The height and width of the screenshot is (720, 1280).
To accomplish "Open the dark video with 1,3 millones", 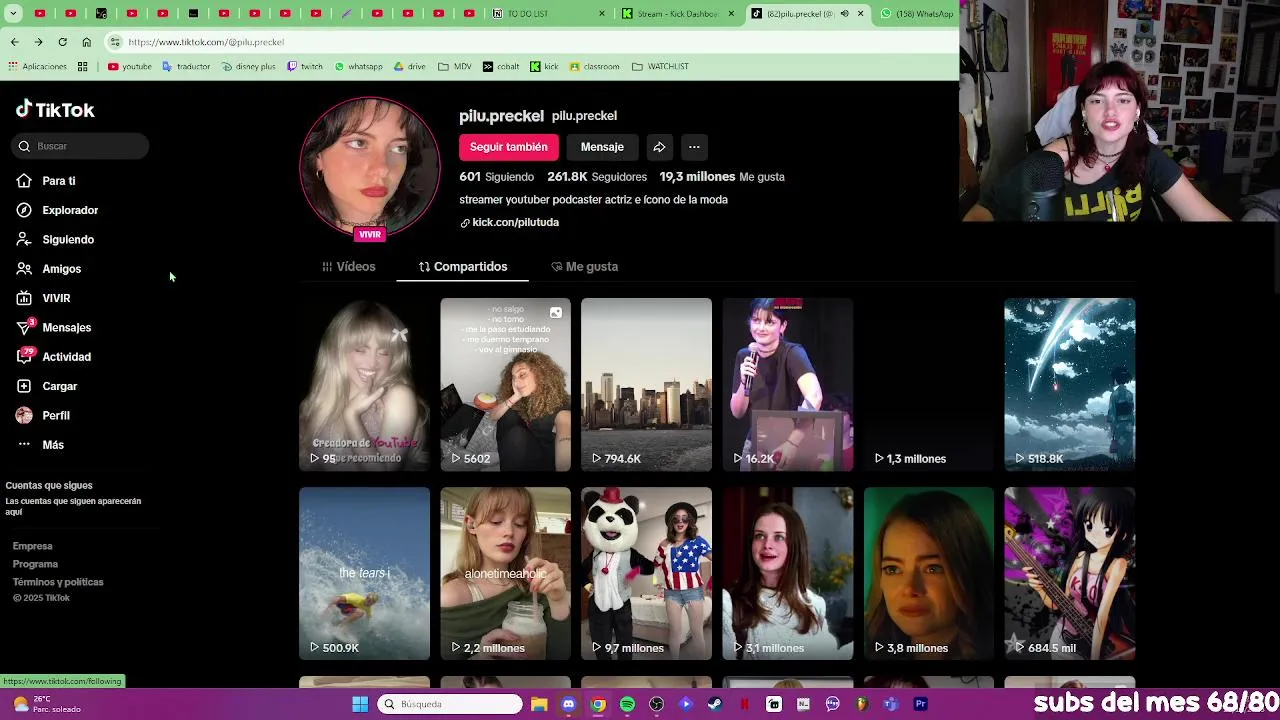I will [x=929, y=384].
